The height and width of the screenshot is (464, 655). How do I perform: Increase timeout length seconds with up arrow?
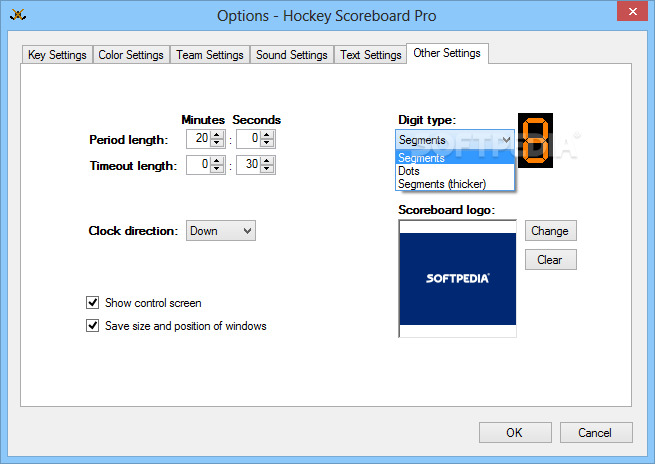point(267,160)
